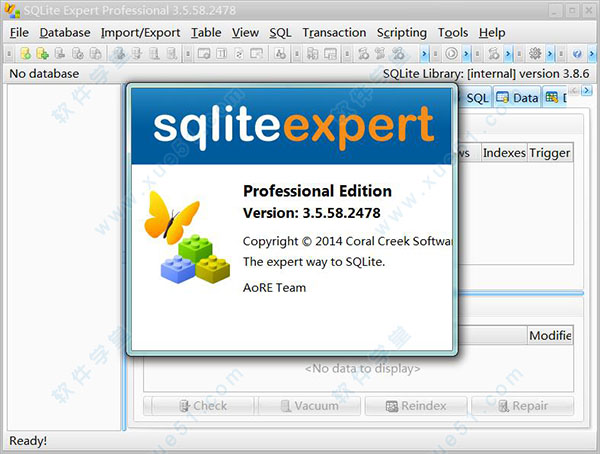The width and height of the screenshot is (600, 454).
Task: Click the Modifie column header
Action: coord(550,335)
